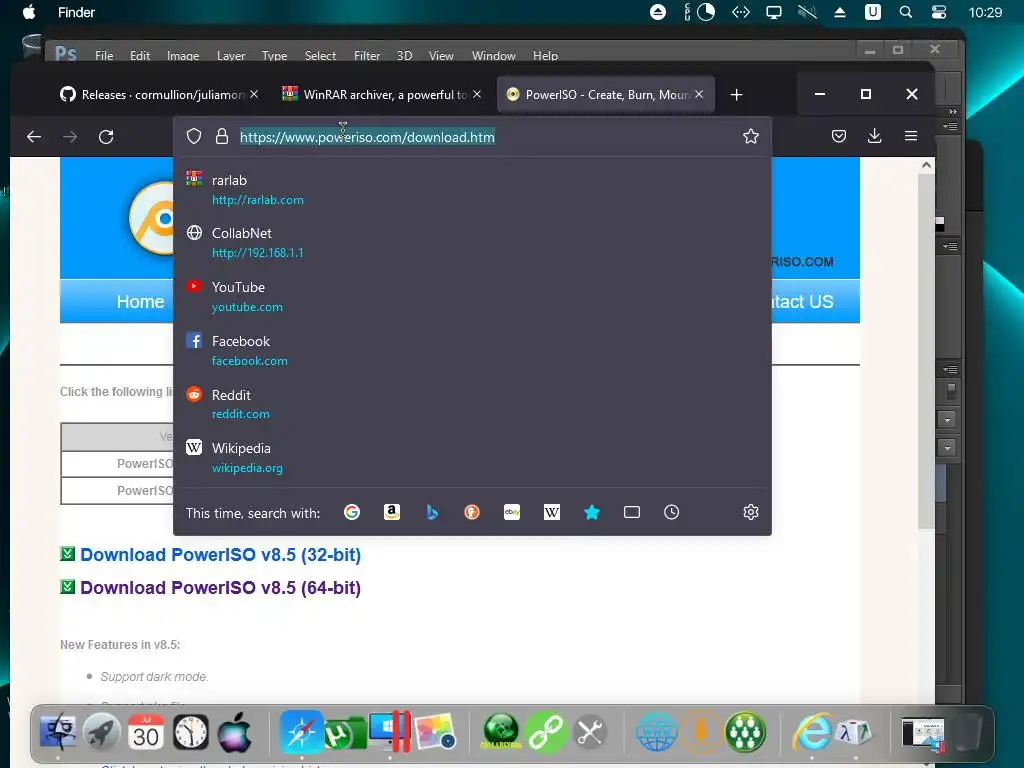This screenshot has height=768, width=1024.
Task: Choose the YouTube suggestion
Action: coord(472,296)
